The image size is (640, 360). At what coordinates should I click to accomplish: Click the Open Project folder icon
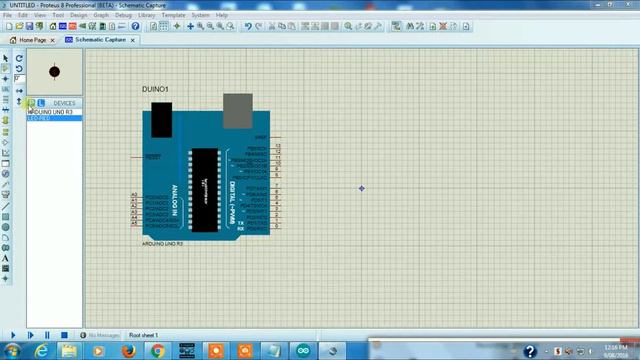[19, 27]
